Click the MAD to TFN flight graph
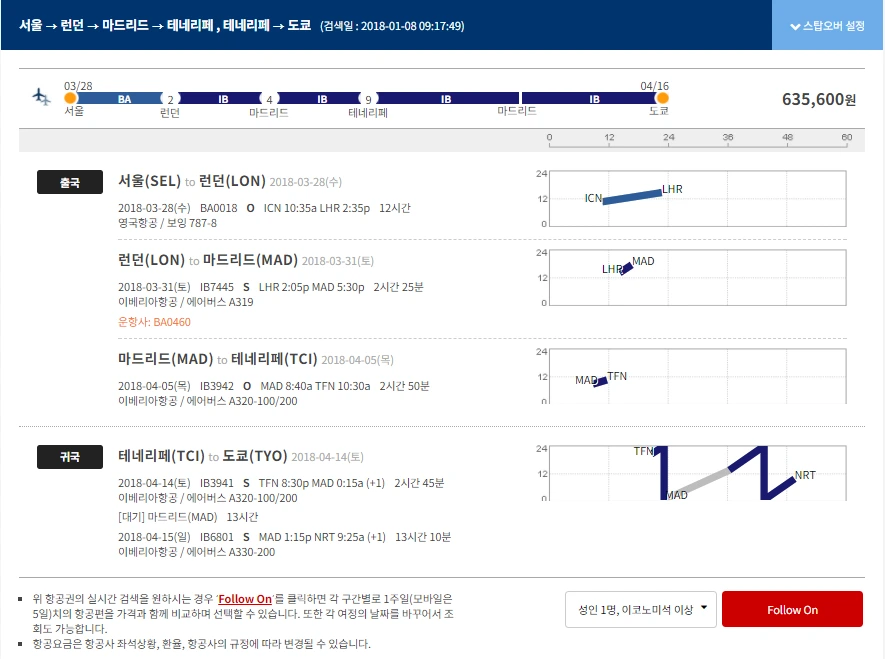Viewport: 885px width, 659px height. click(x=600, y=378)
